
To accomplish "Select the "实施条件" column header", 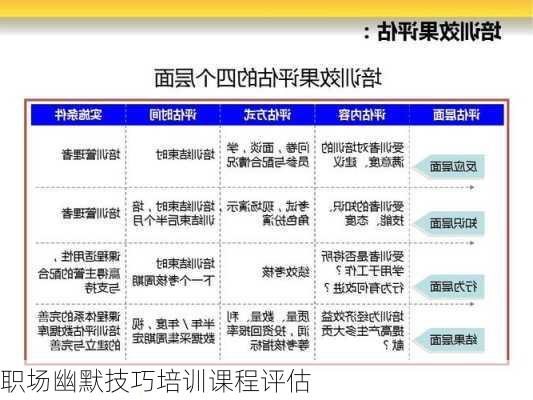I will pos(79,115).
